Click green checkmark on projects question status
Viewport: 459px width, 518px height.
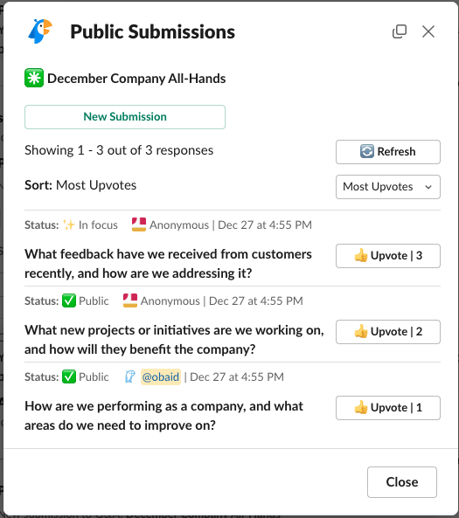69,301
